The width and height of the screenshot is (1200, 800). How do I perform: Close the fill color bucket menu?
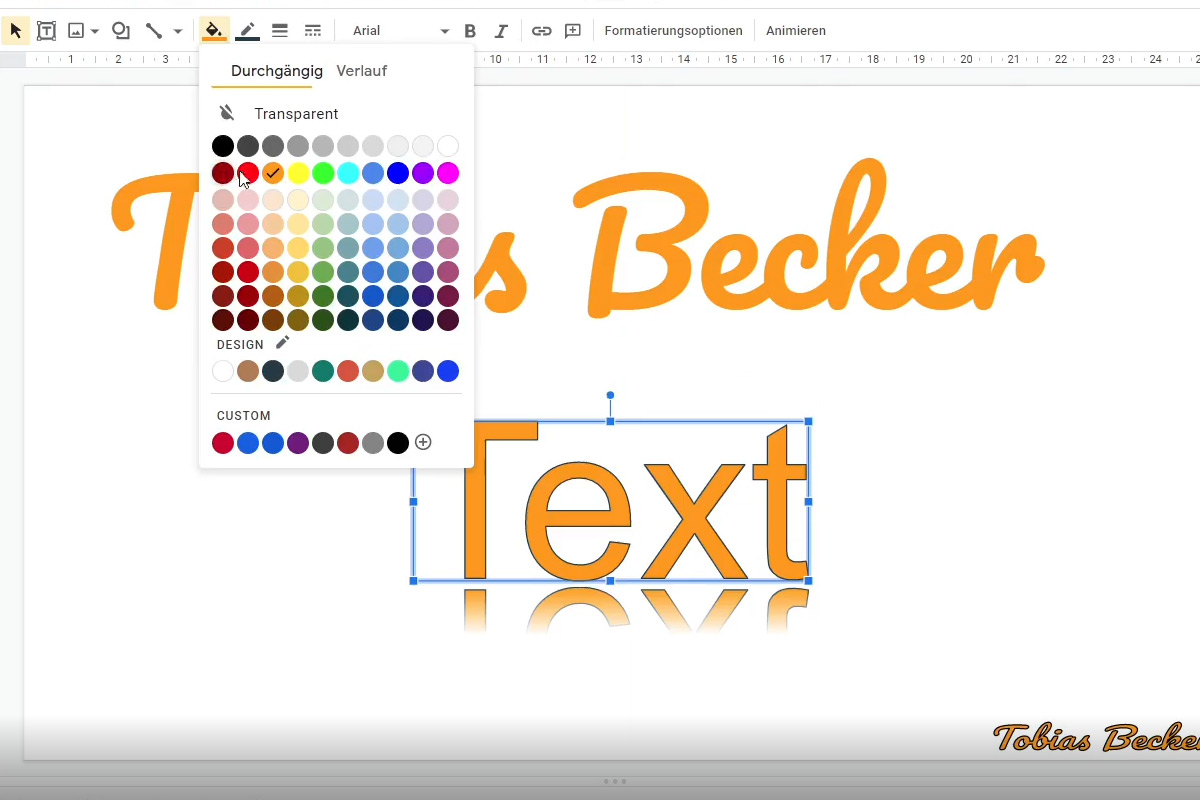(x=214, y=31)
